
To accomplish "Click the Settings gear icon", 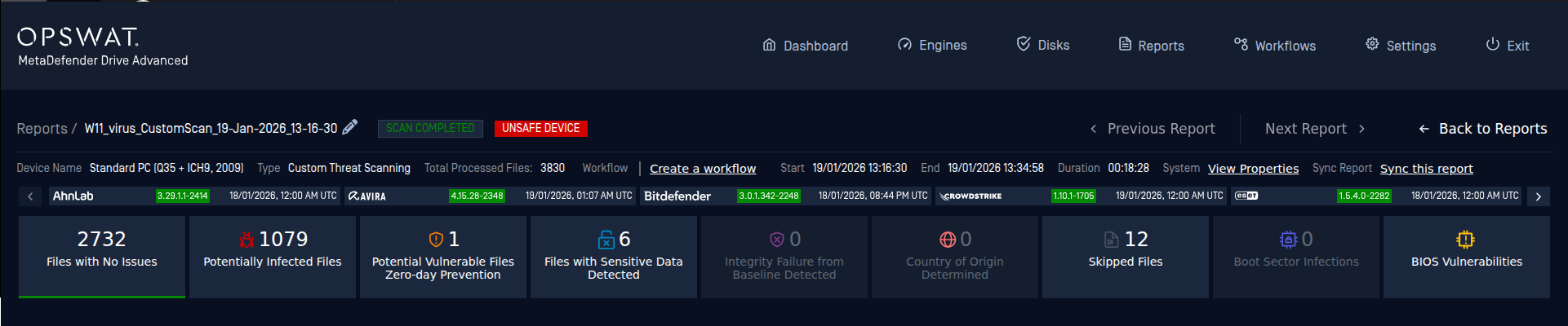I will pyautogui.click(x=1372, y=44).
